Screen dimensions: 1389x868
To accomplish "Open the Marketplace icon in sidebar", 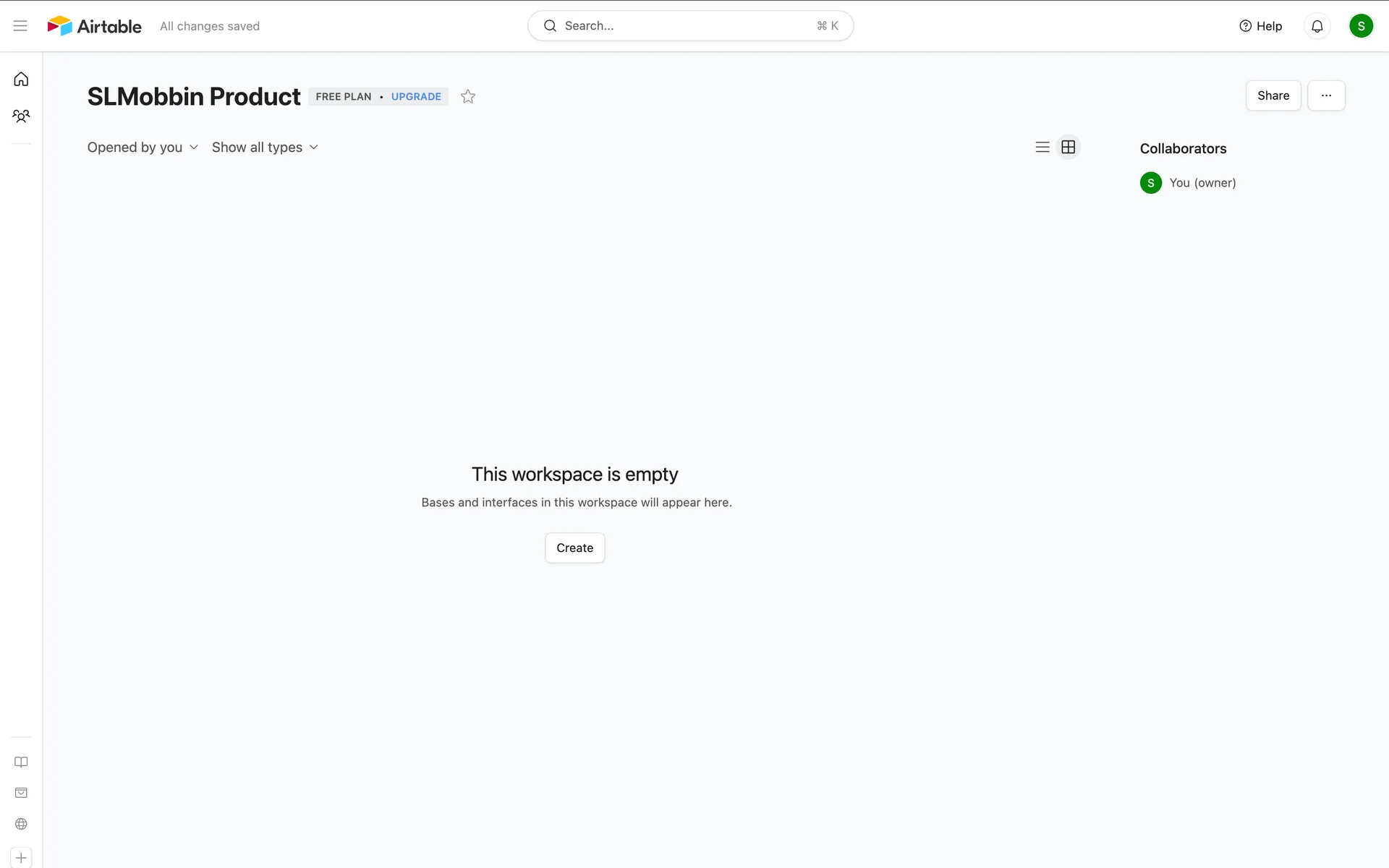I will click(x=21, y=793).
